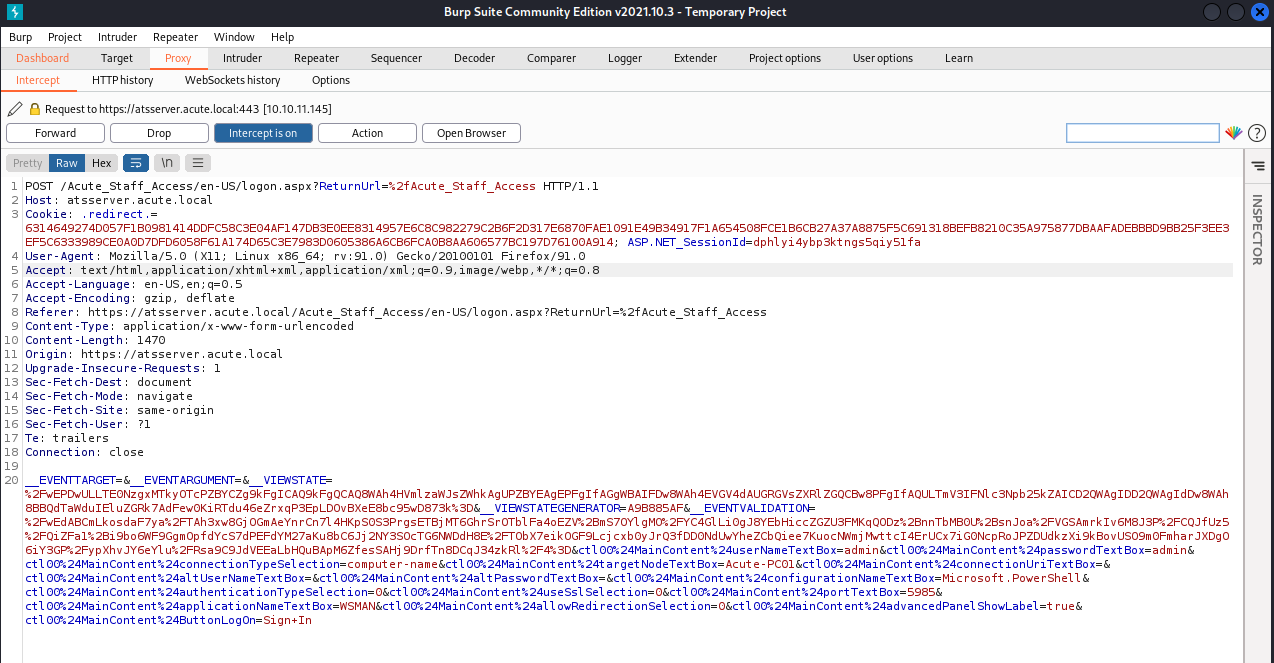Viewport: 1274px width, 663px height.
Task: Click the rainbow fan icon beside the search field
Action: (x=1233, y=131)
